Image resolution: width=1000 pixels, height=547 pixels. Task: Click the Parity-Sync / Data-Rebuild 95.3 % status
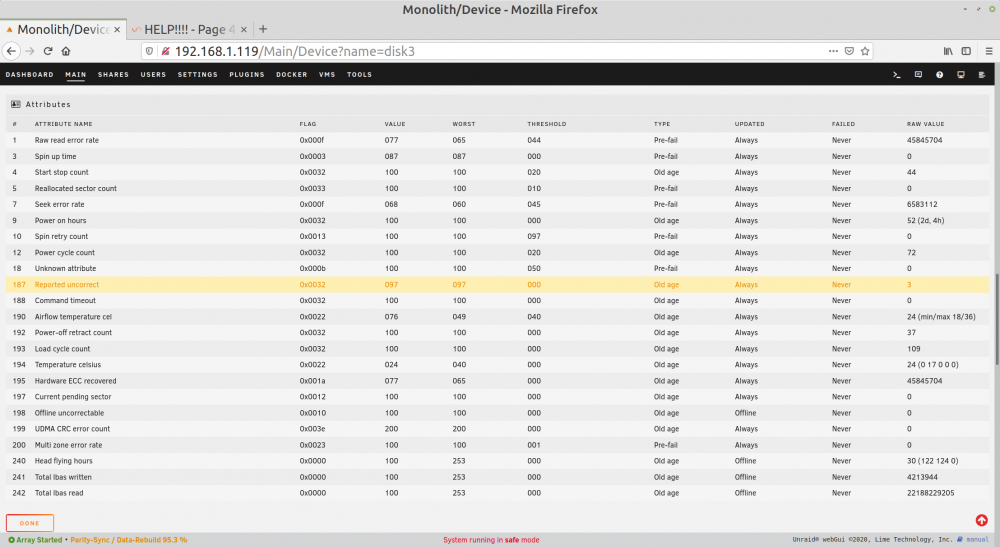128,540
